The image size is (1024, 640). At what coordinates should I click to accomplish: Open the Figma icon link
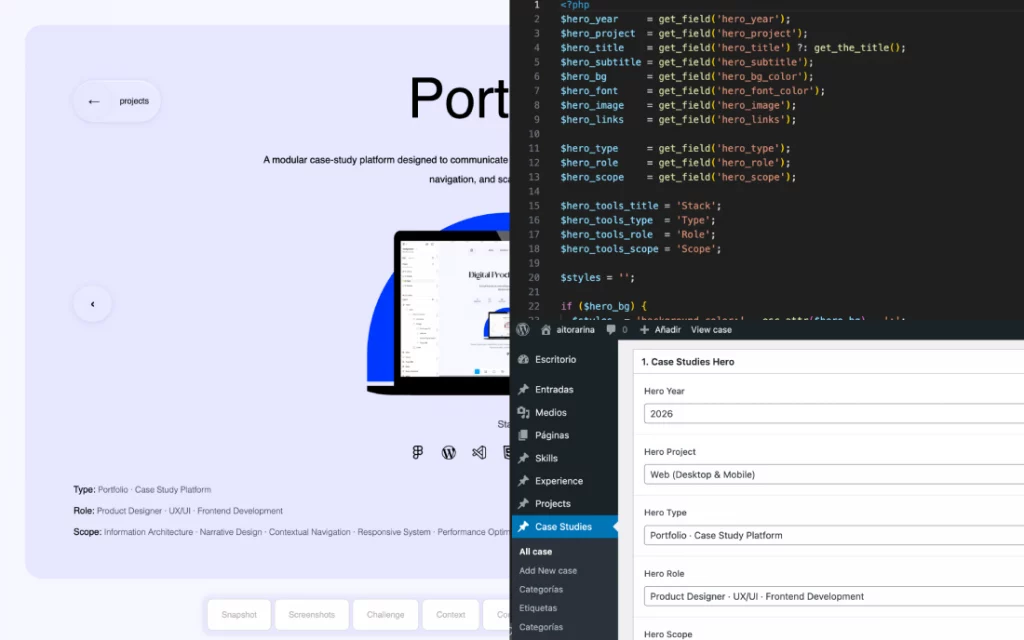[x=418, y=452]
